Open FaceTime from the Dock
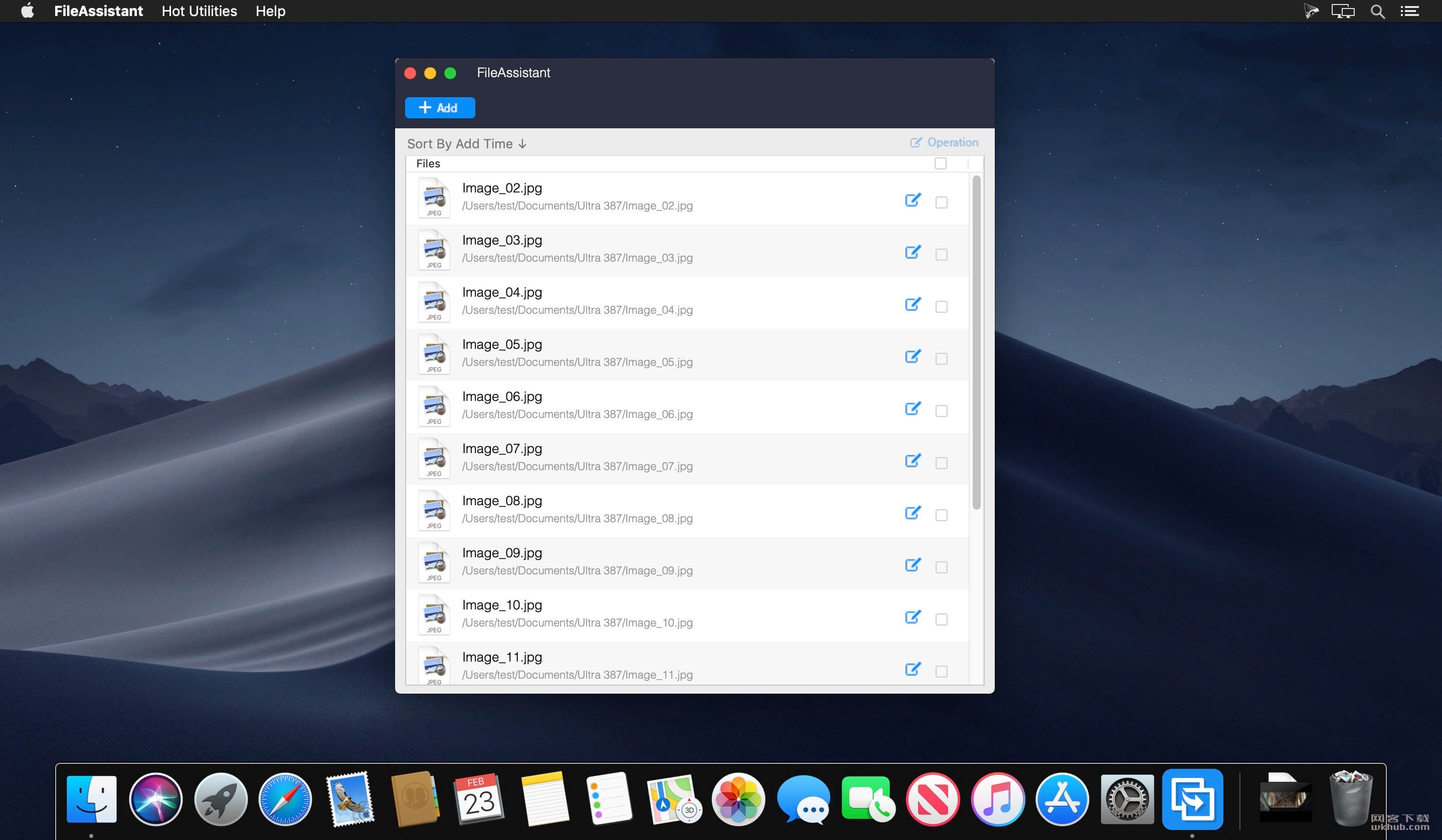The width and height of the screenshot is (1442, 840). [867, 799]
